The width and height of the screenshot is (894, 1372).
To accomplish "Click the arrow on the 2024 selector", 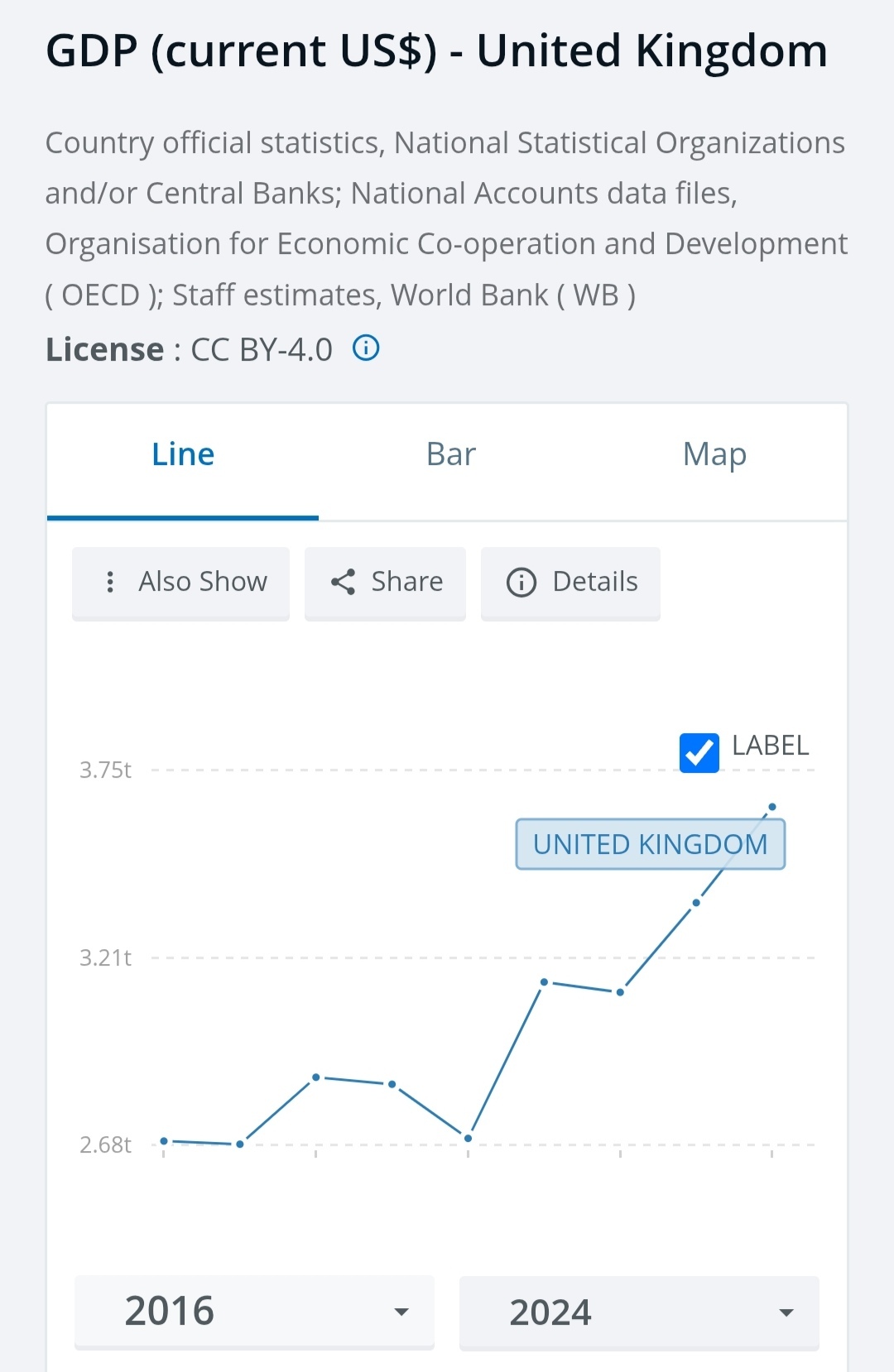I will [786, 1312].
